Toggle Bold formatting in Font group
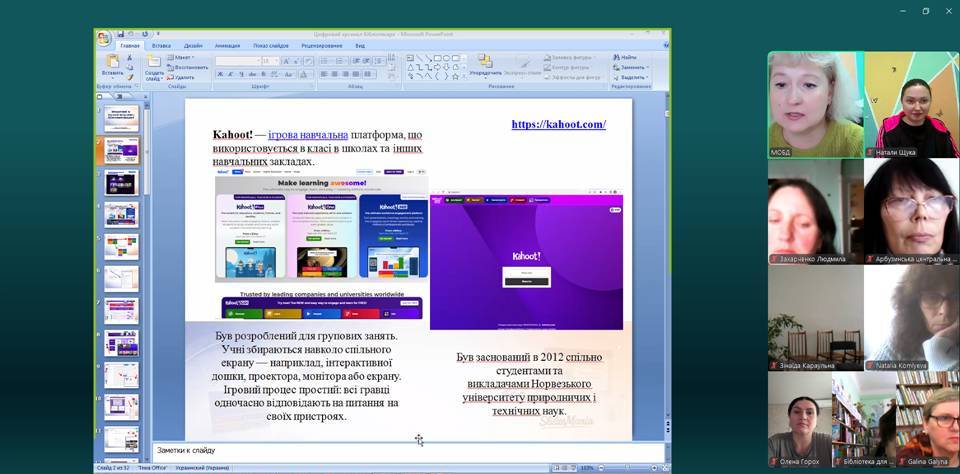 coord(220,76)
